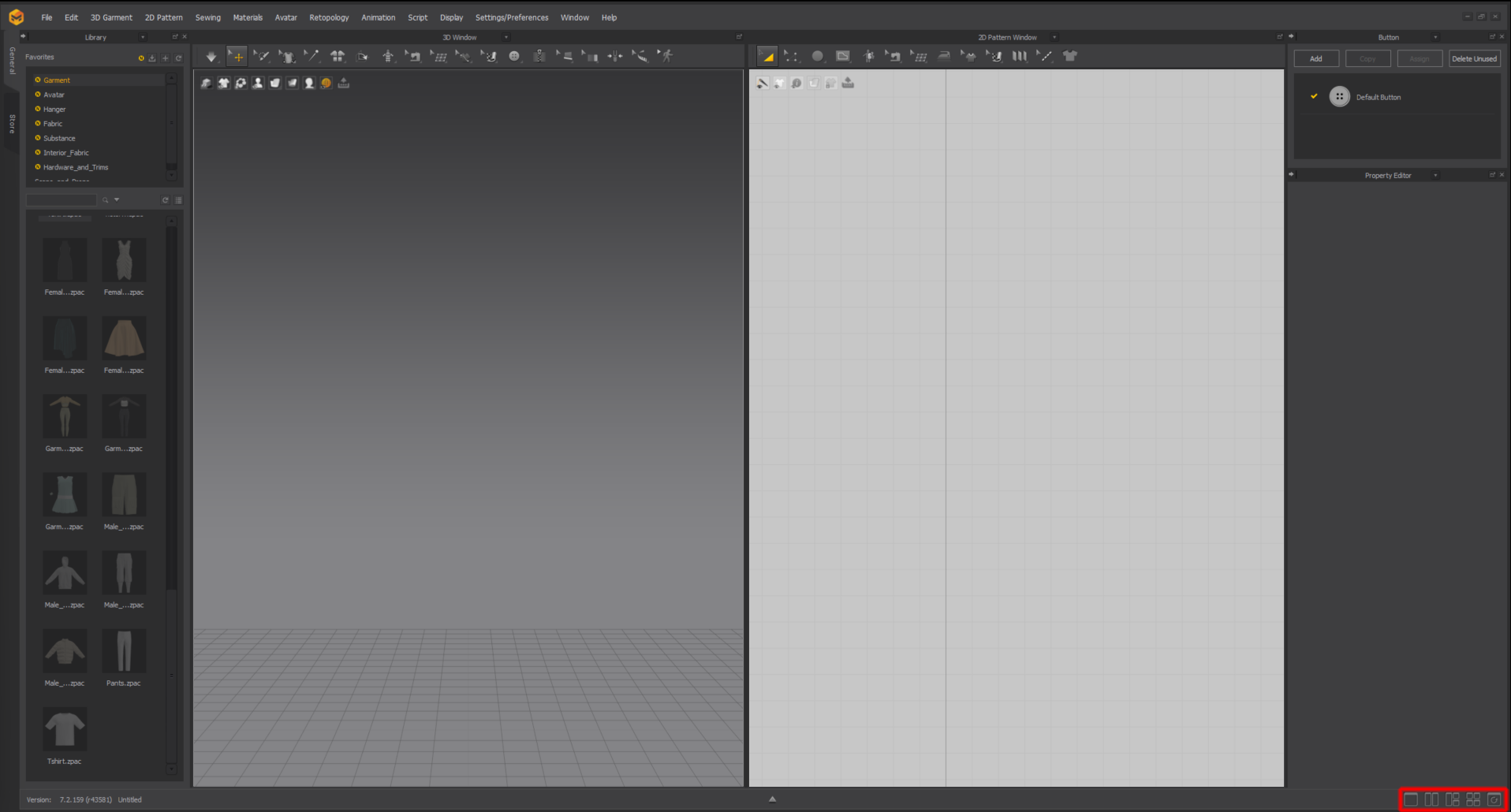Open the Tshirt.zpac thumbnail in the Library
The height and width of the screenshot is (812, 1511).
[x=64, y=729]
